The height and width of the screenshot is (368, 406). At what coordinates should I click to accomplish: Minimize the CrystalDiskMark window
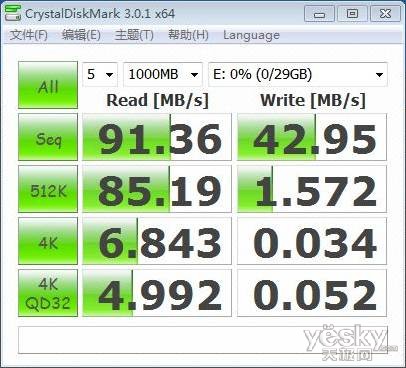pos(319,14)
